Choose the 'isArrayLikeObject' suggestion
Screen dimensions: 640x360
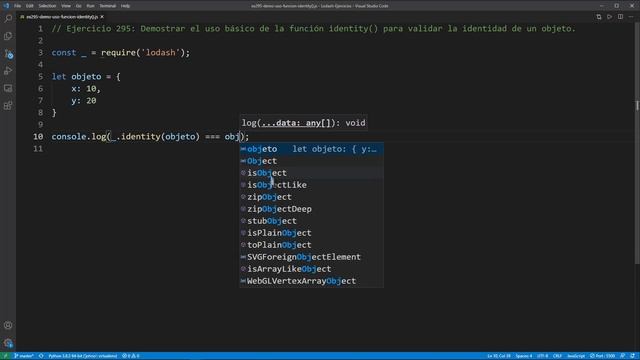click(x=311, y=269)
